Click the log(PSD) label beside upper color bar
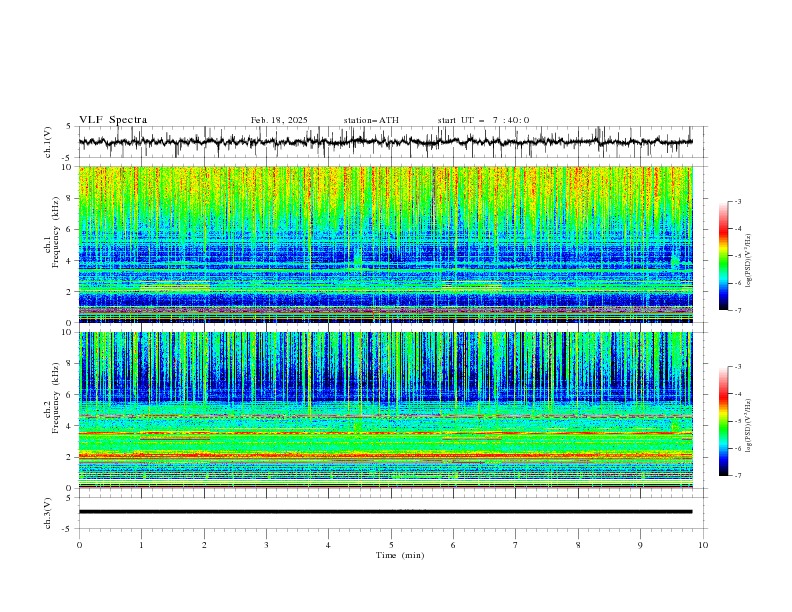792x612 pixels. point(749,261)
